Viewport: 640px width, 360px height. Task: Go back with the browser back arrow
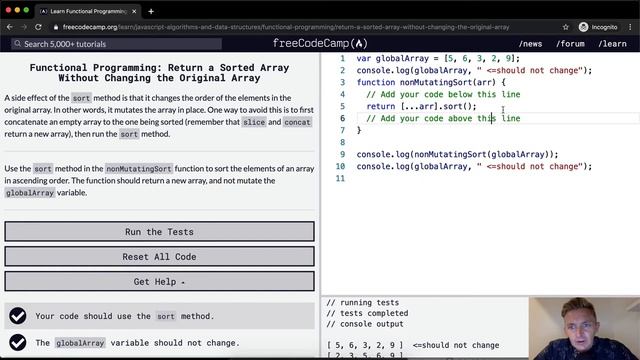[x=10, y=27]
